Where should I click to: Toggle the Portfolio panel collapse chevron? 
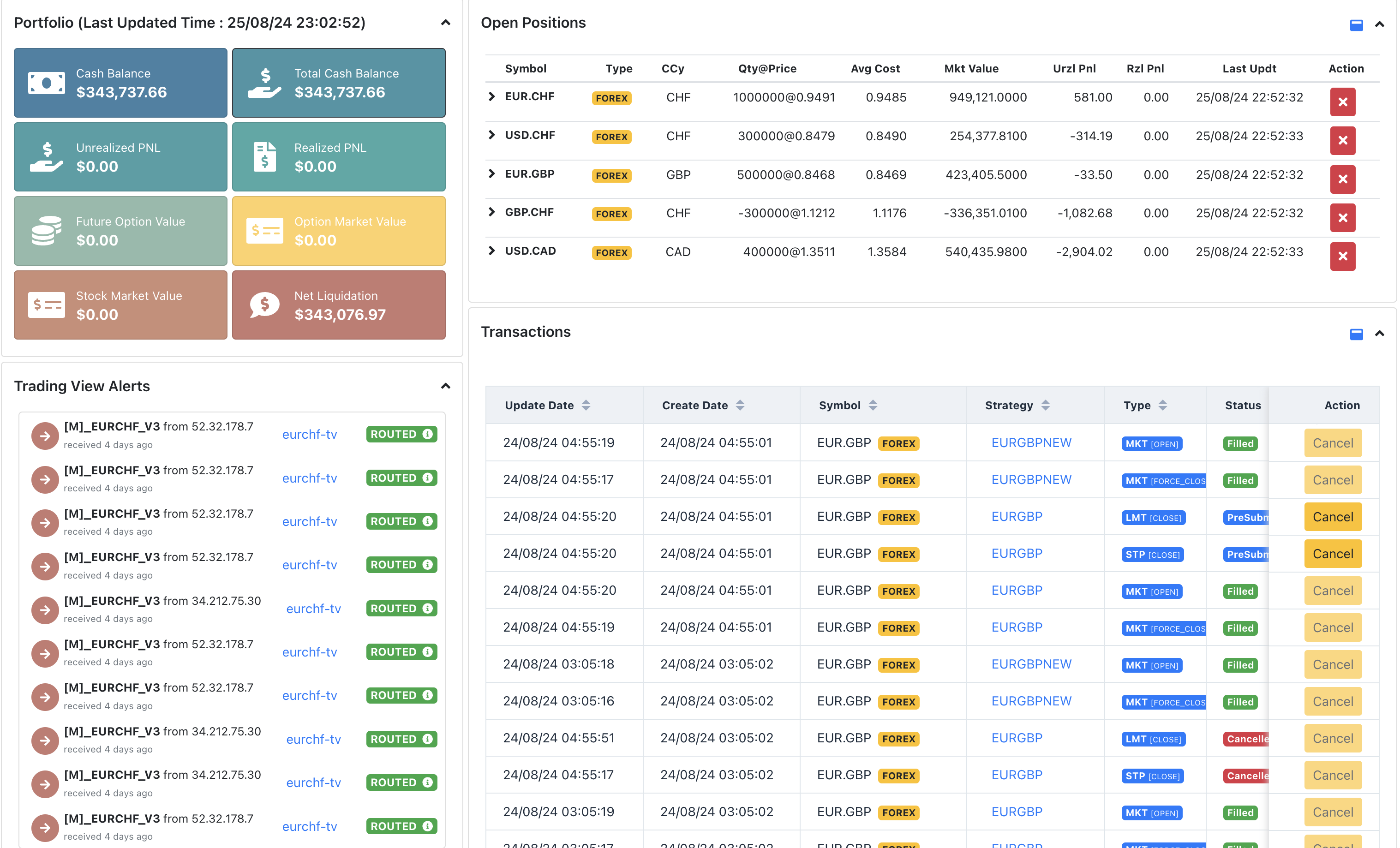[x=449, y=23]
